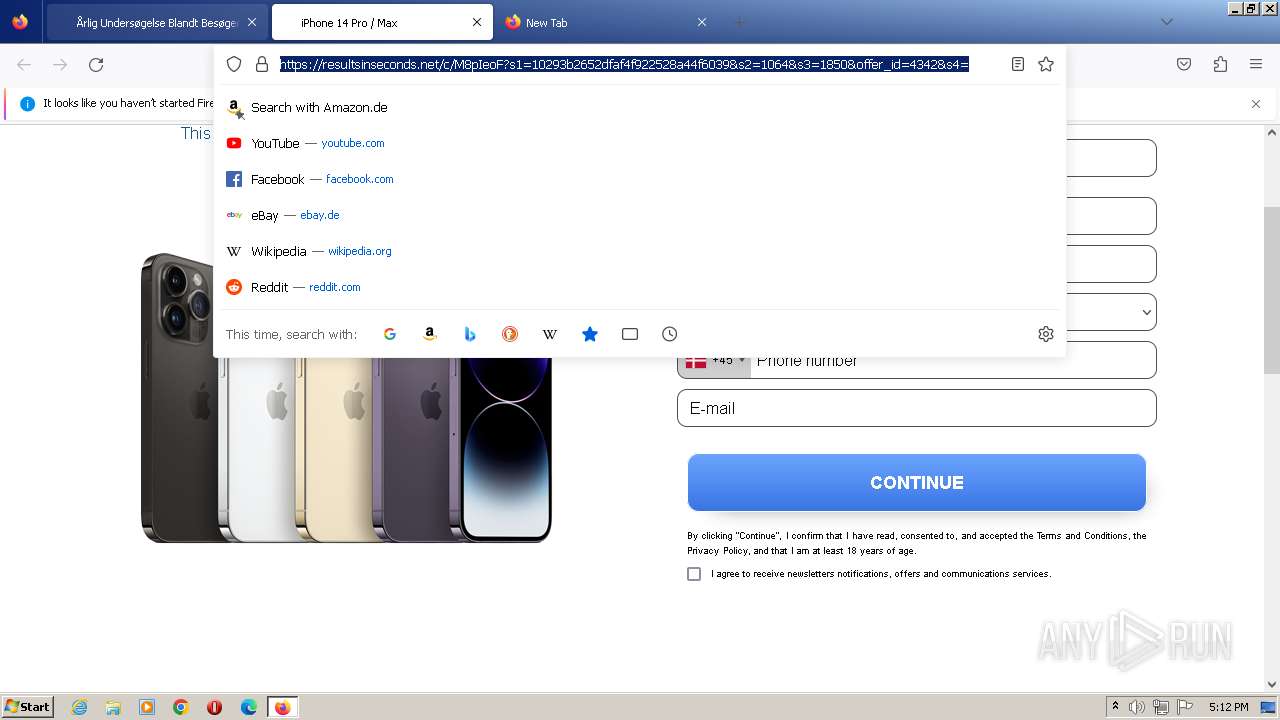
Task: Reload the current page
Action: tap(96, 65)
